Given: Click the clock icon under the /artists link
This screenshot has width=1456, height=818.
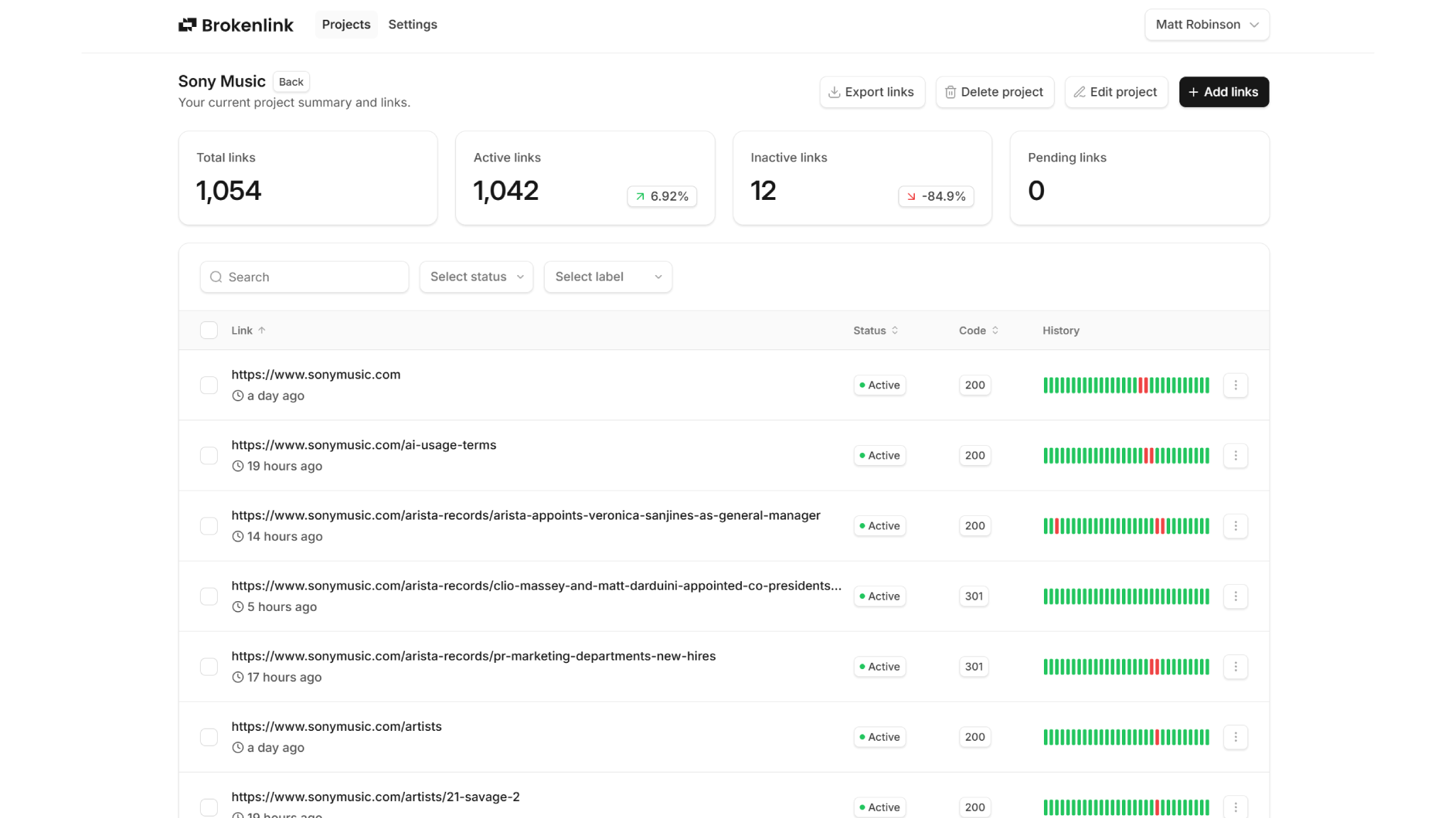Looking at the screenshot, I should coord(238,748).
